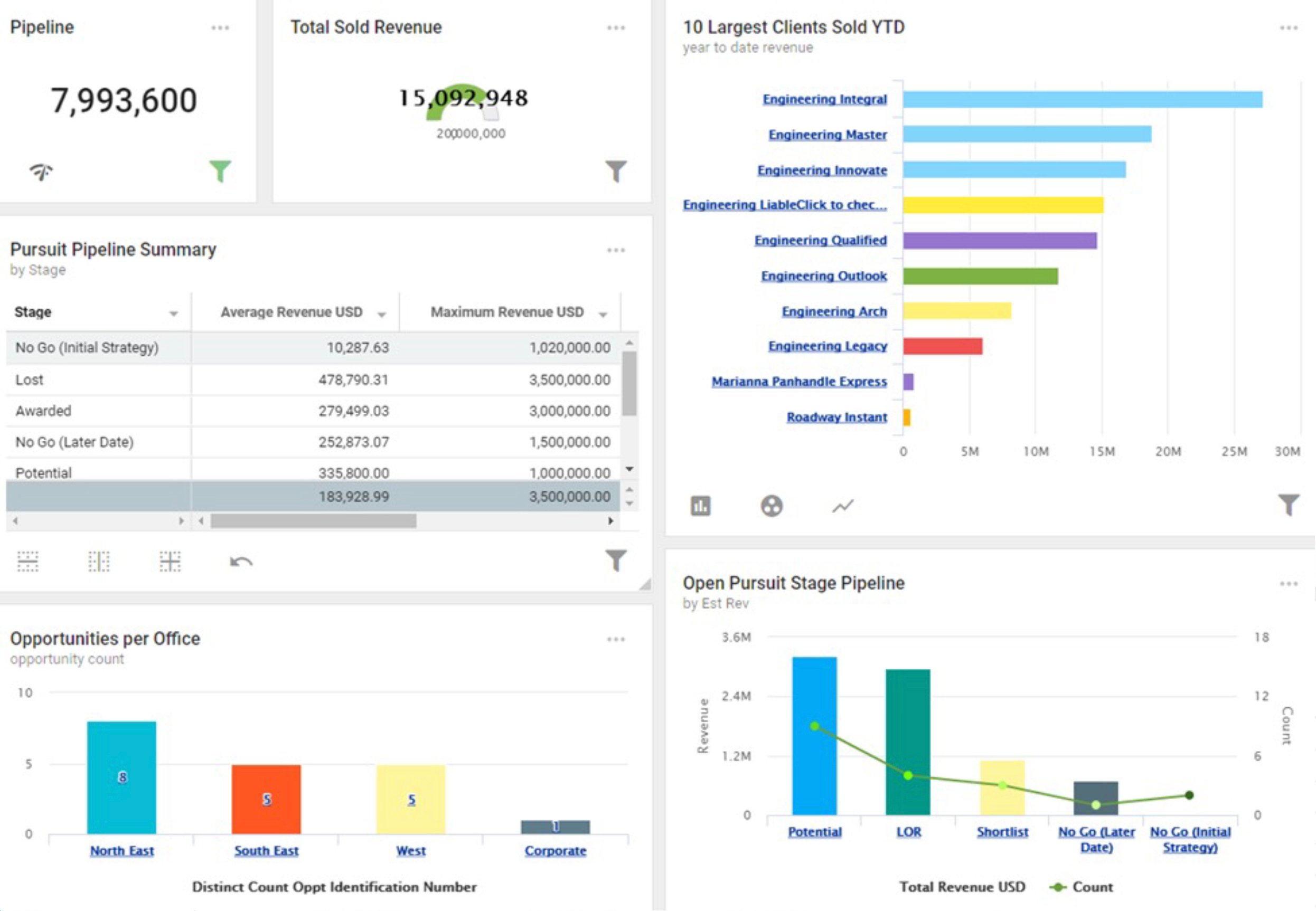This screenshot has height=911, width=1316.
Task: Open the Engineering Integral client link
Action: coord(824,99)
